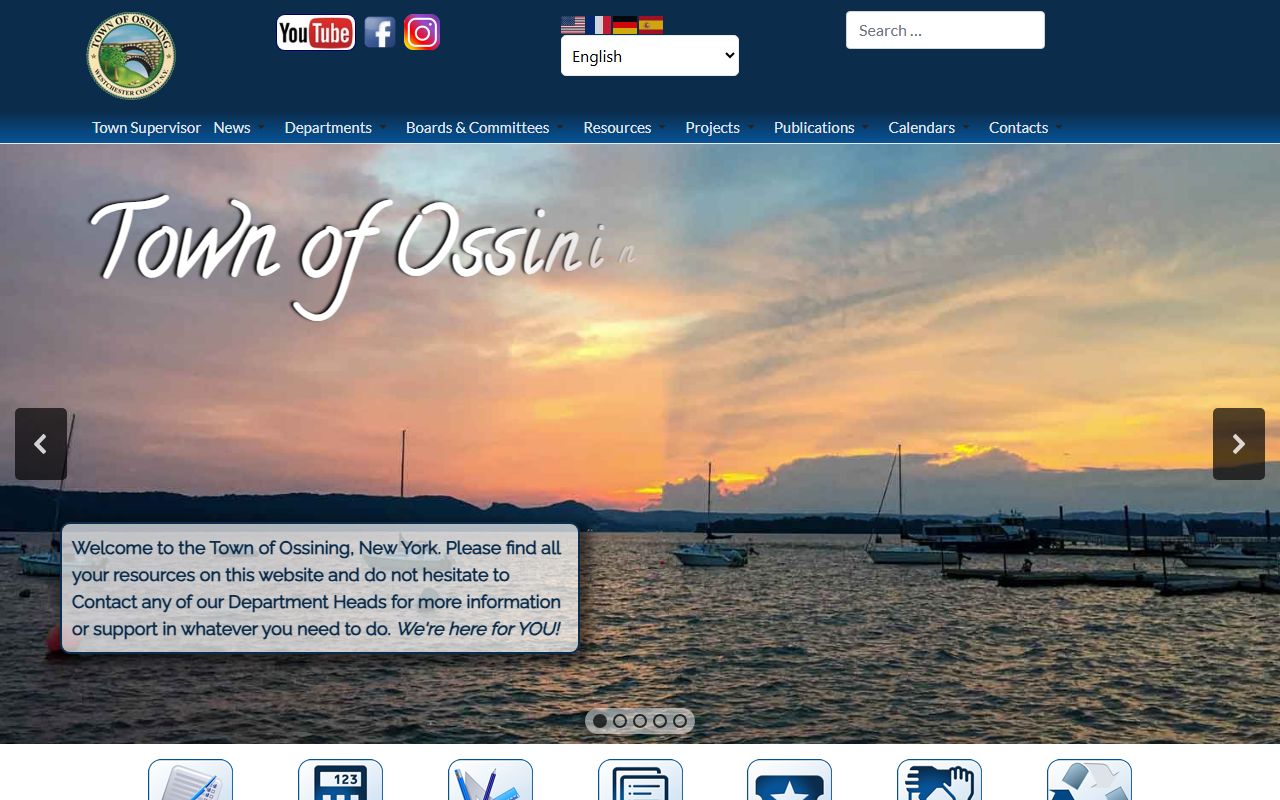Image resolution: width=1280 pixels, height=800 pixels.
Task: Expand the Calendars menu
Action: coord(929,127)
